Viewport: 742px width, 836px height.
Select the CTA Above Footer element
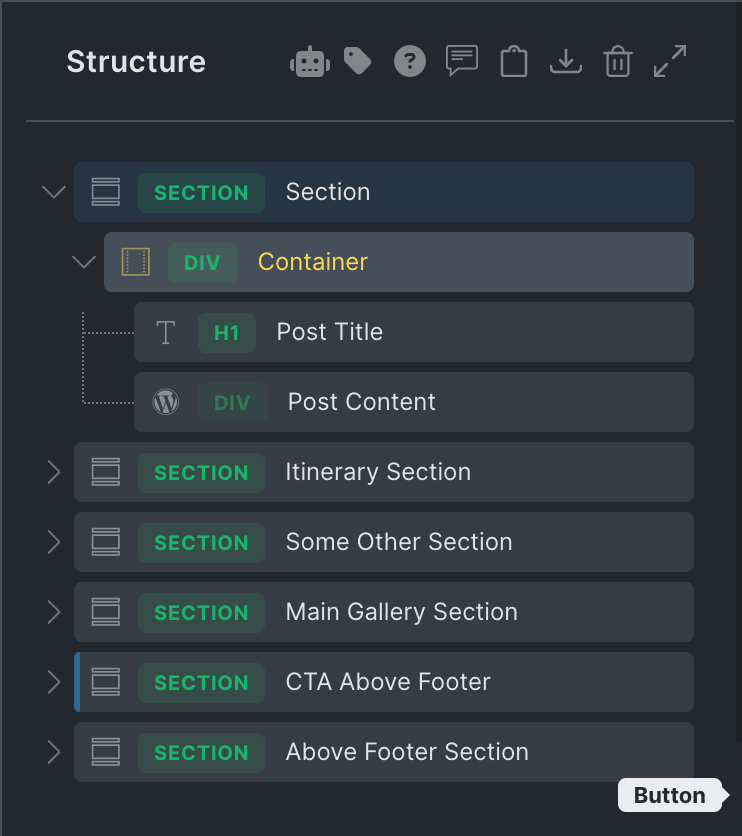point(388,682)
